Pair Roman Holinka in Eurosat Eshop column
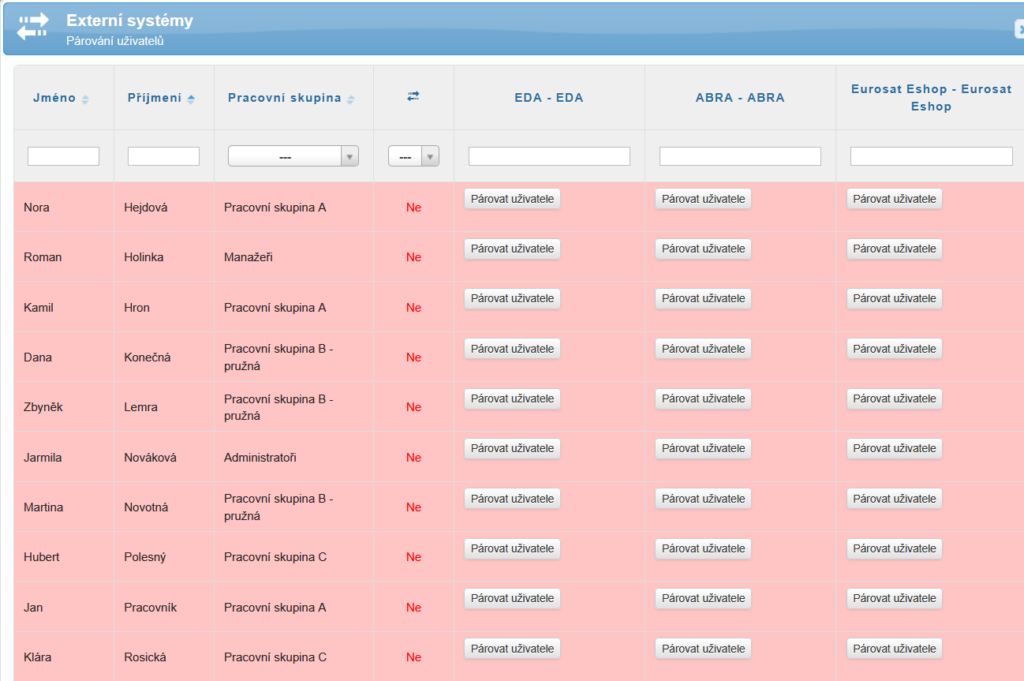The height and width of the screenshot is (681, 1024). point(895,249)
